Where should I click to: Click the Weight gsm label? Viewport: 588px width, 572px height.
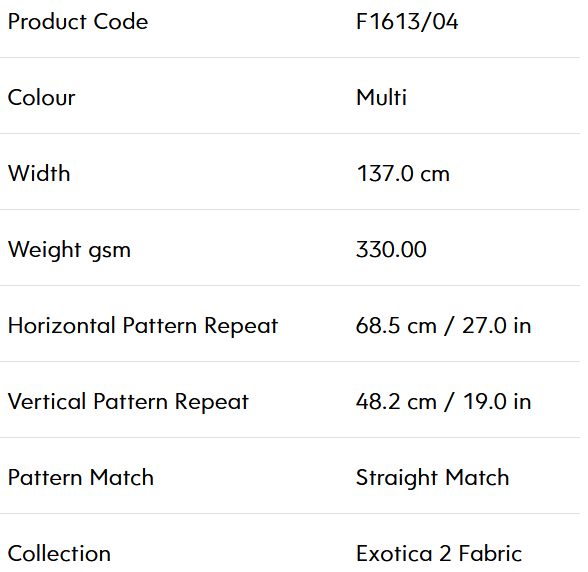69,250
